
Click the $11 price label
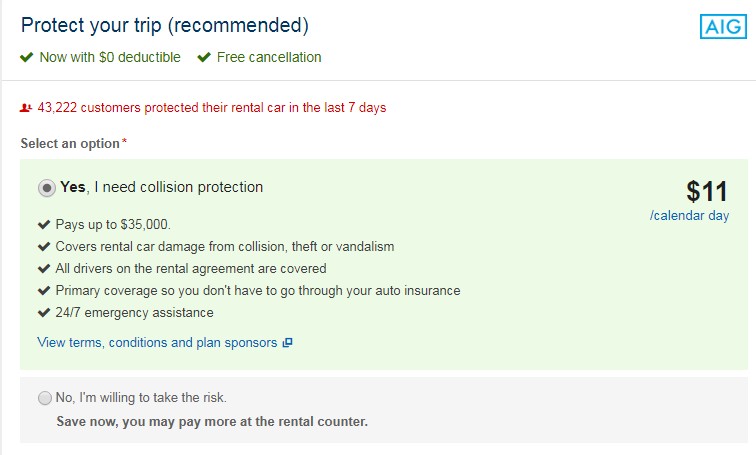pyautogui.click(x=707, y=191)
